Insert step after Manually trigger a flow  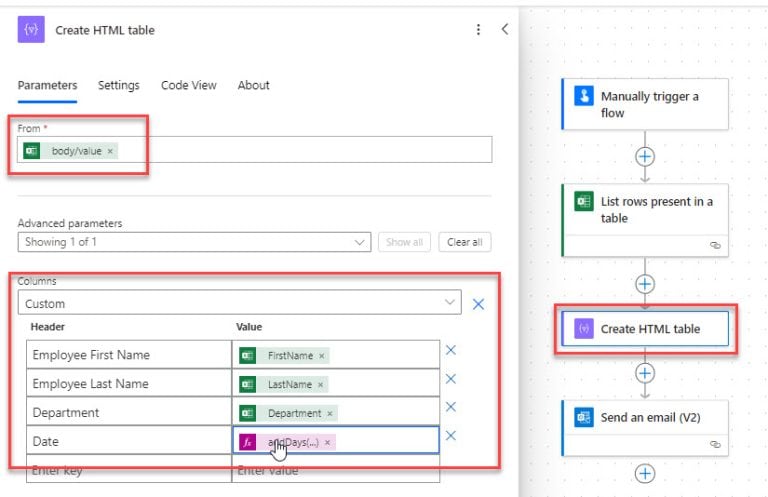(645, 157)
